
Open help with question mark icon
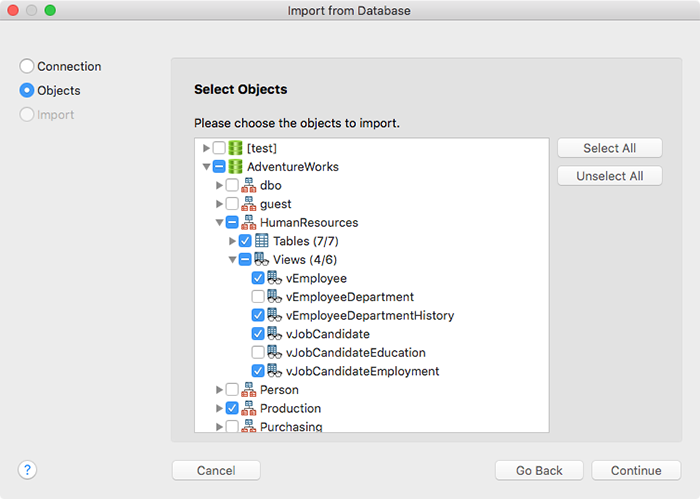(27, 470)
